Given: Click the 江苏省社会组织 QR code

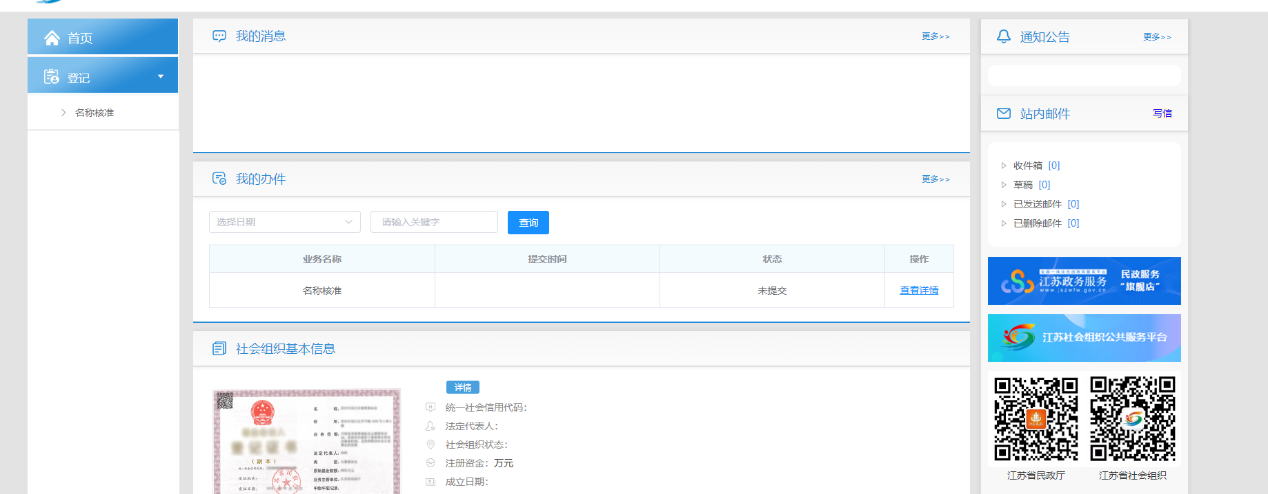Looking at the screenshot, I should click(1132, 419).
